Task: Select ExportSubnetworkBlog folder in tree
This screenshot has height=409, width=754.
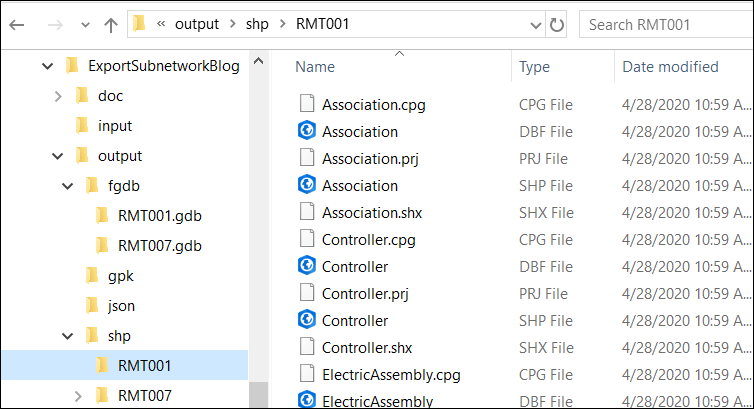Action: pyautogui.click(x=163, y=66)
